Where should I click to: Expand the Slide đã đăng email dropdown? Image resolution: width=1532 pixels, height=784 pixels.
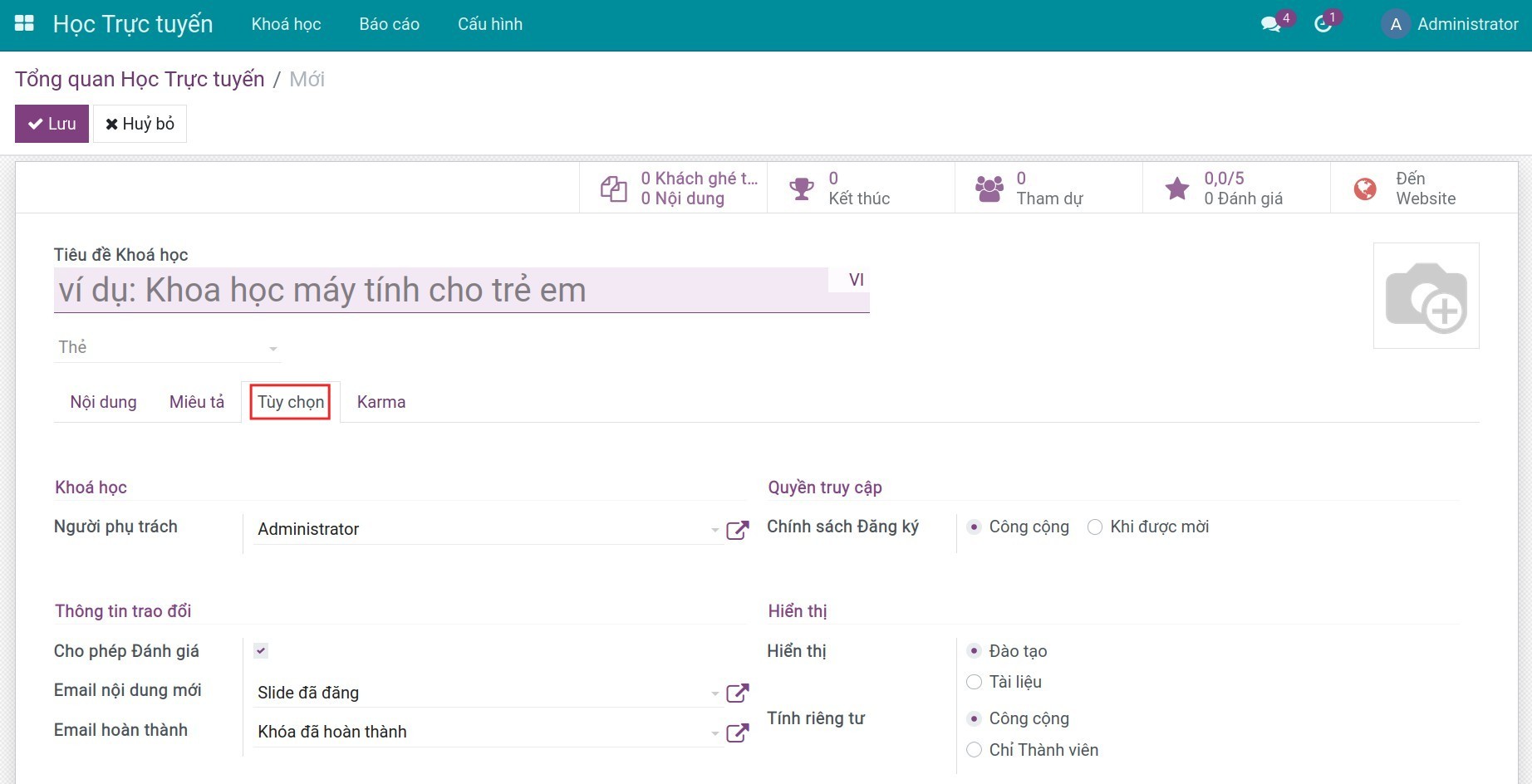714,693
